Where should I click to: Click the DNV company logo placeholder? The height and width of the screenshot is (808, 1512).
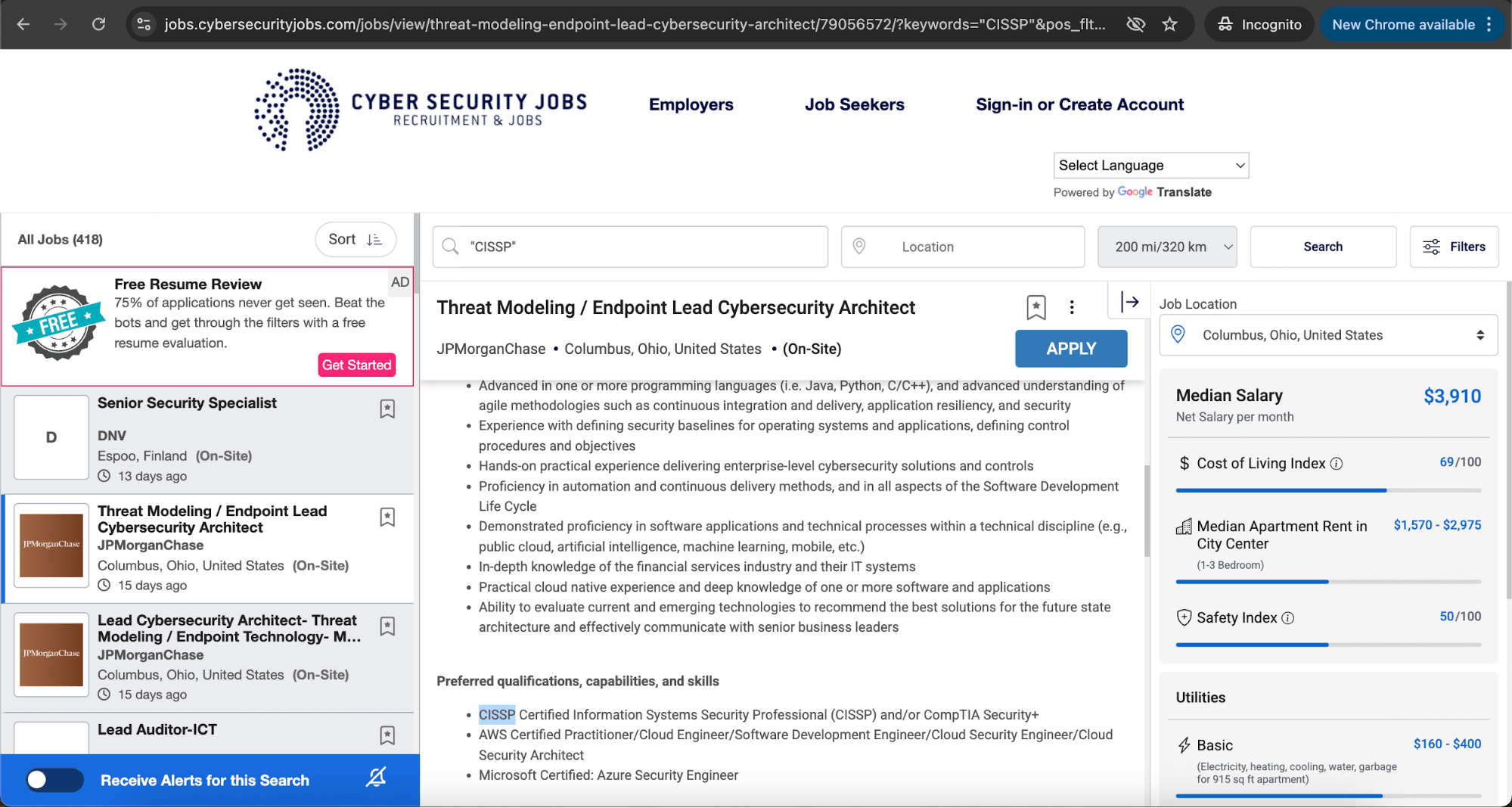(51, 437)
